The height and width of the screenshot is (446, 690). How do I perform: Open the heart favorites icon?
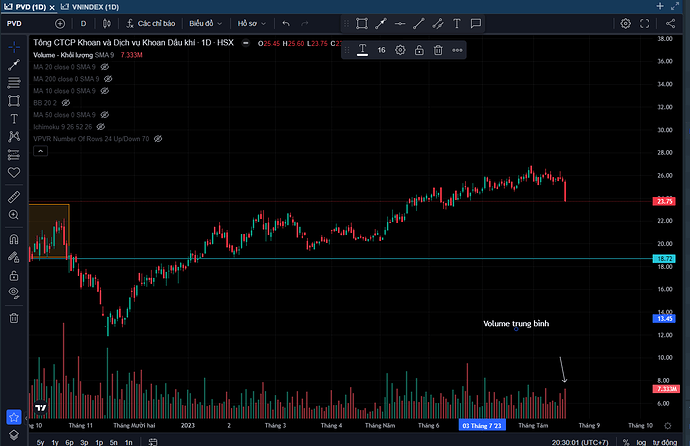coord(14,172)
